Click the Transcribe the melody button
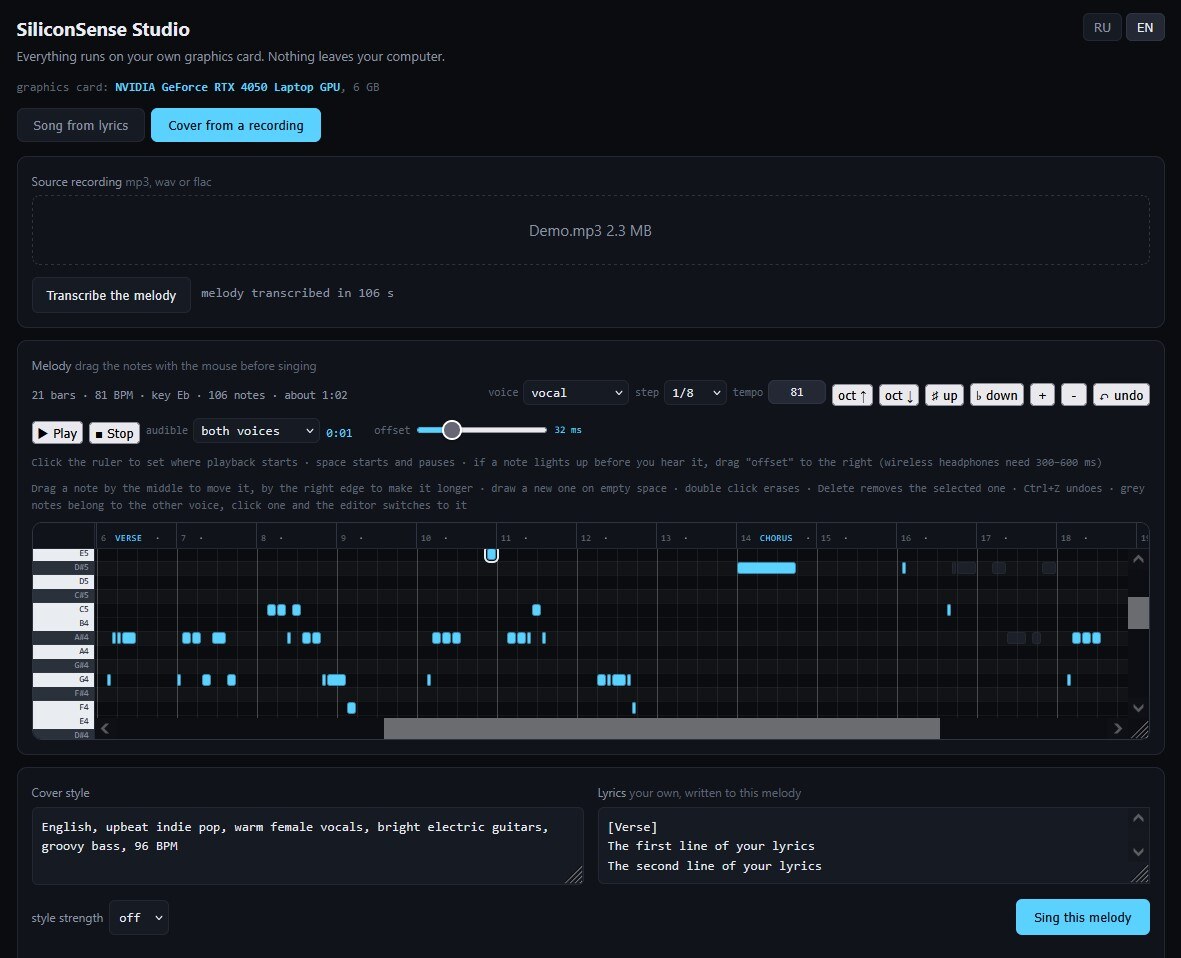Screen dimensions: 1181x958 111,295
